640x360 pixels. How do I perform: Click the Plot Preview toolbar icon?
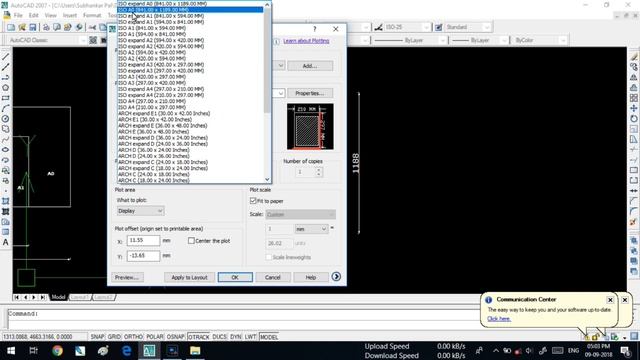[57, 27]
